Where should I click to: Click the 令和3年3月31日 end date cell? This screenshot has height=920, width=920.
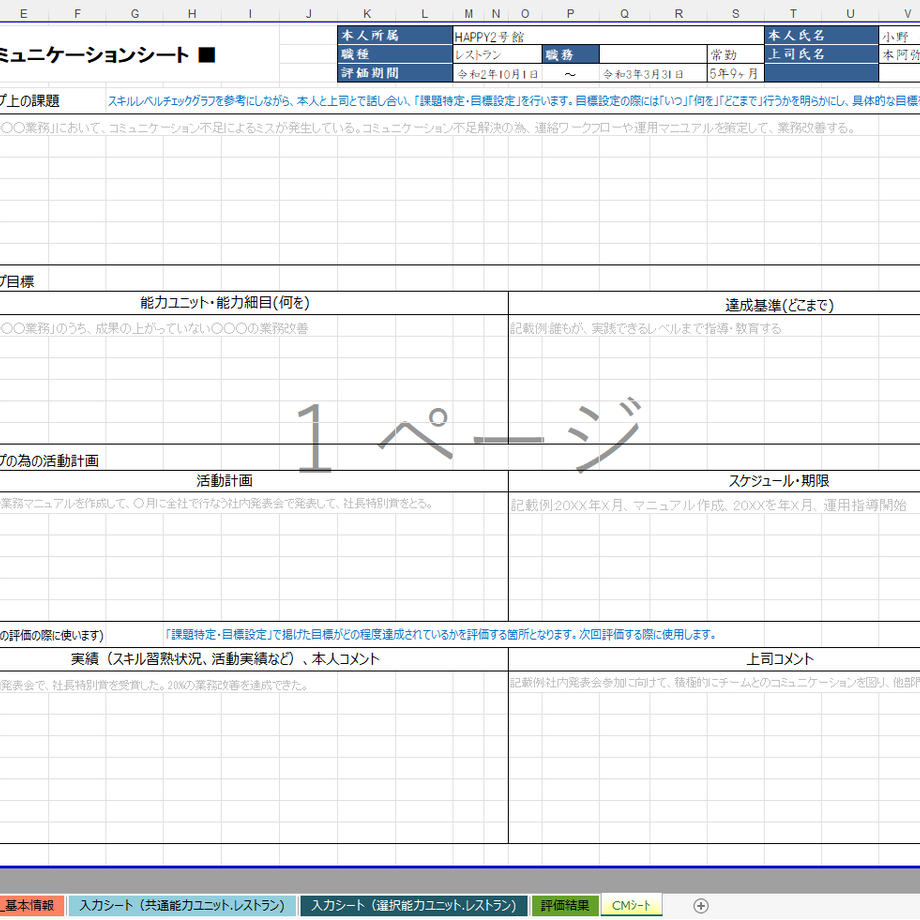(654, 73)
